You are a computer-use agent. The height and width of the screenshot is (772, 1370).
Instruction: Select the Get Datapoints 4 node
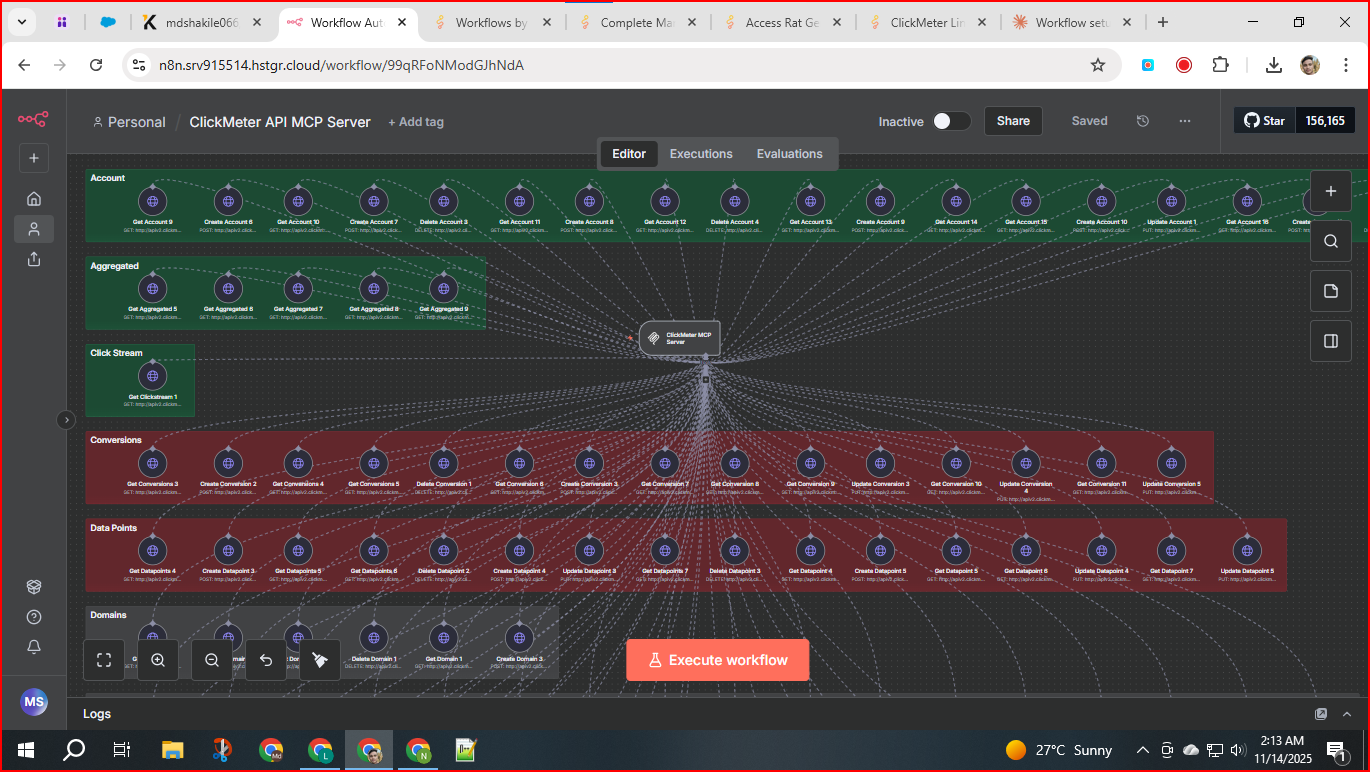[153, 550]
